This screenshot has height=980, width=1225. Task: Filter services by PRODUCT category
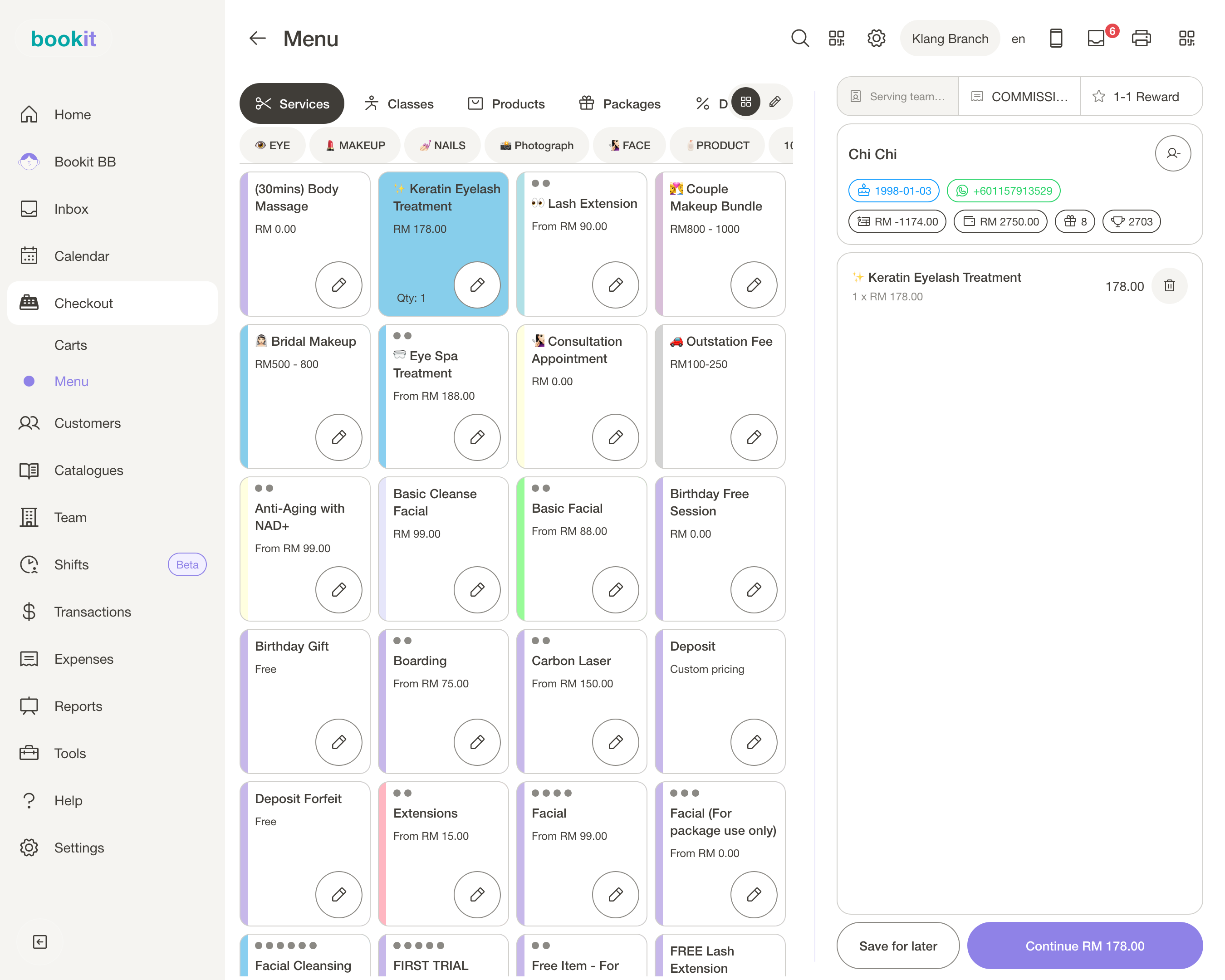(718, 146)
